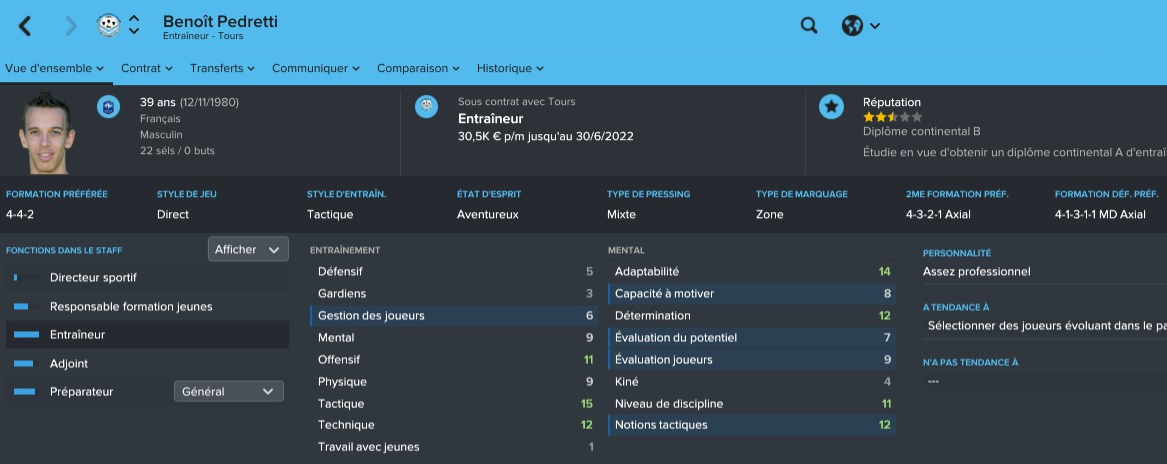
Task: Select the Entraîneur staff role row
Action: pyautogui.click(x=147, y=335)
